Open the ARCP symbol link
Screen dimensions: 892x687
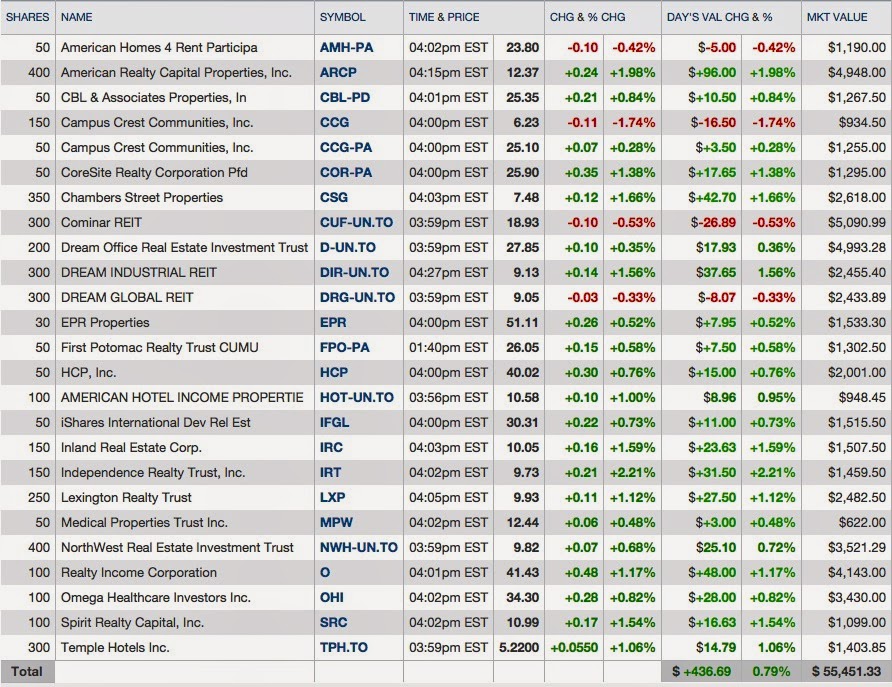(x=338, y=73)
